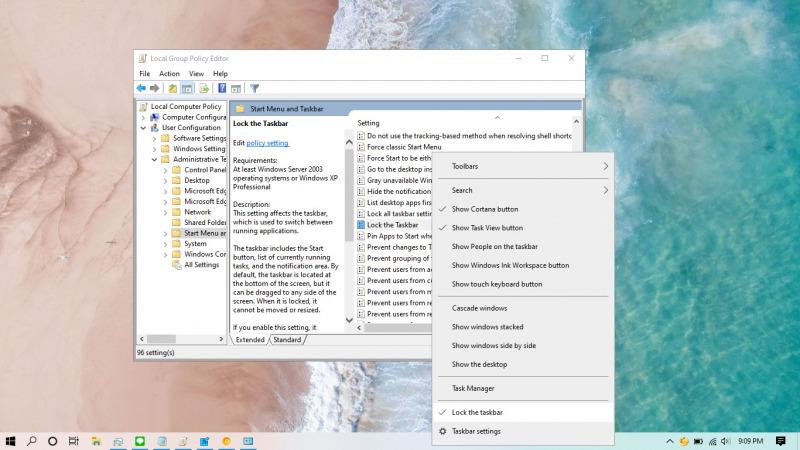Switch to the Standard tab
This screenshot has height=450, width=800.
(x=287, y=340)
